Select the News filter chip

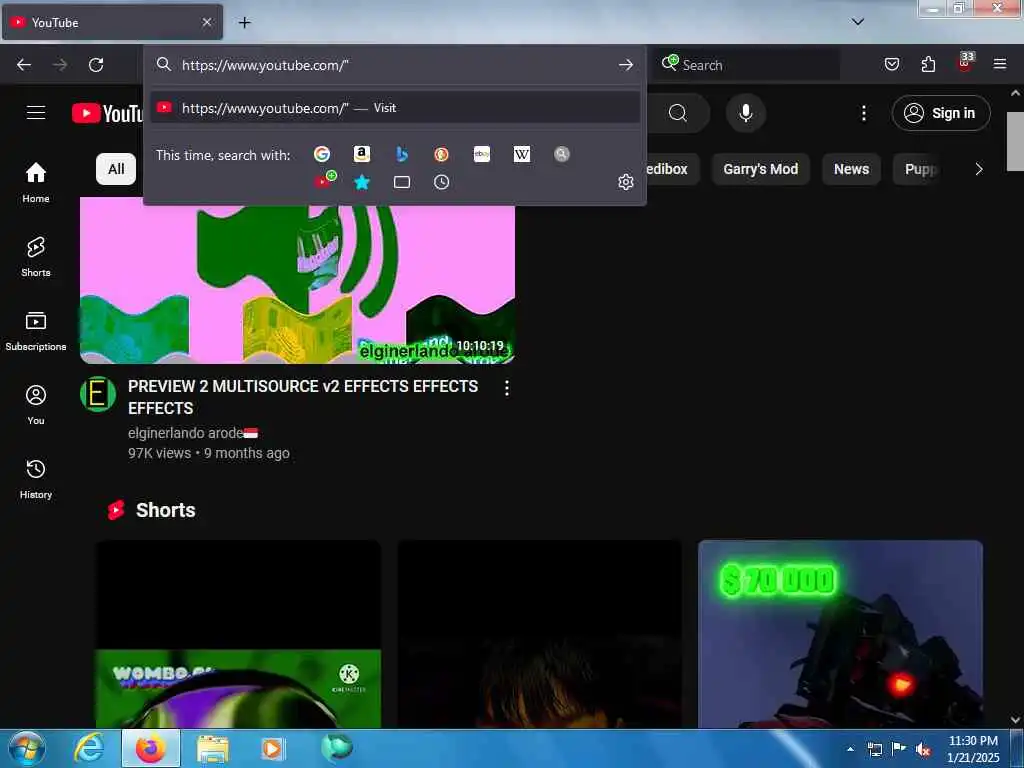851,169
